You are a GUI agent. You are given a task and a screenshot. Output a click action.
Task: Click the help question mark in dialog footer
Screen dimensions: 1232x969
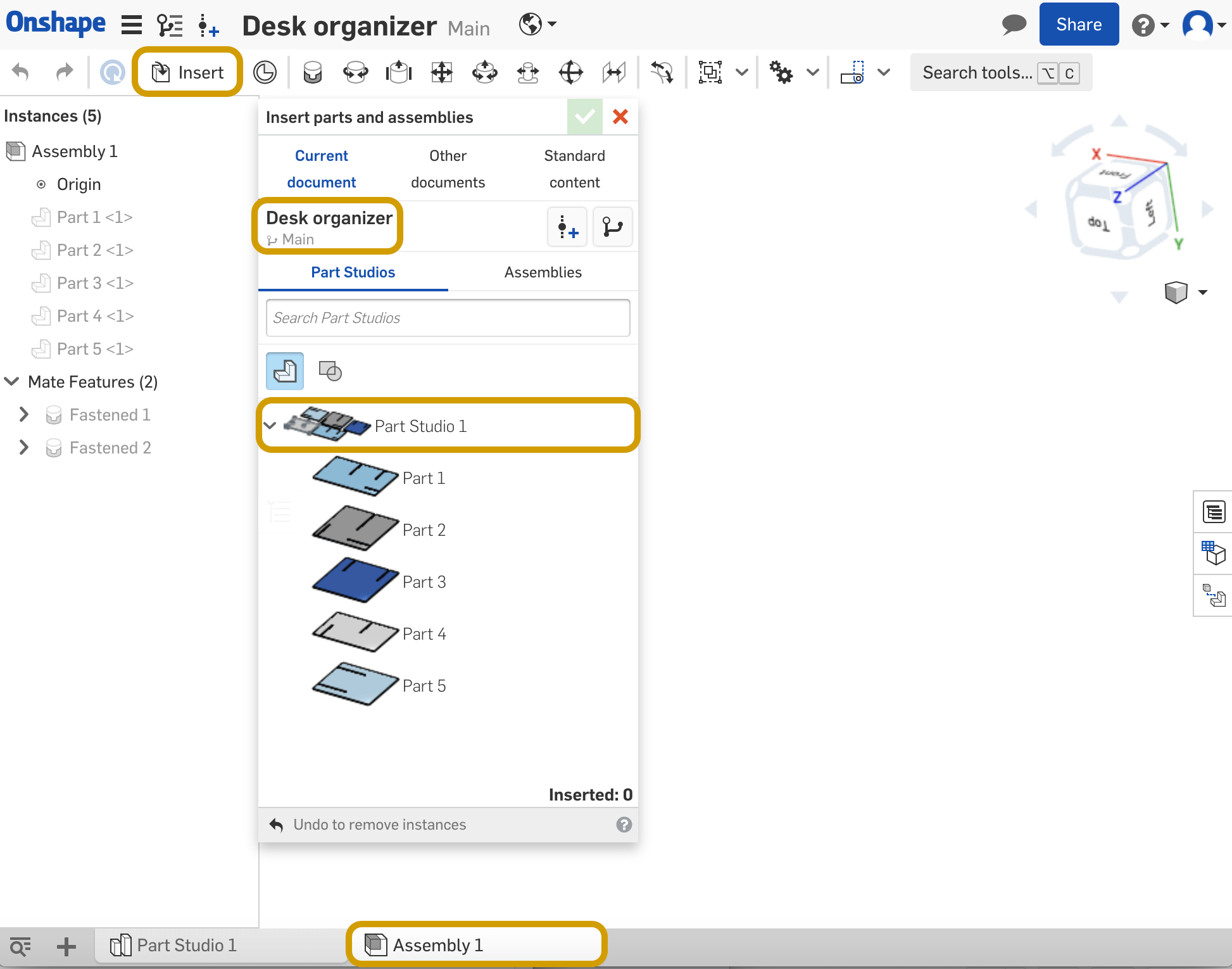(624, 825)
